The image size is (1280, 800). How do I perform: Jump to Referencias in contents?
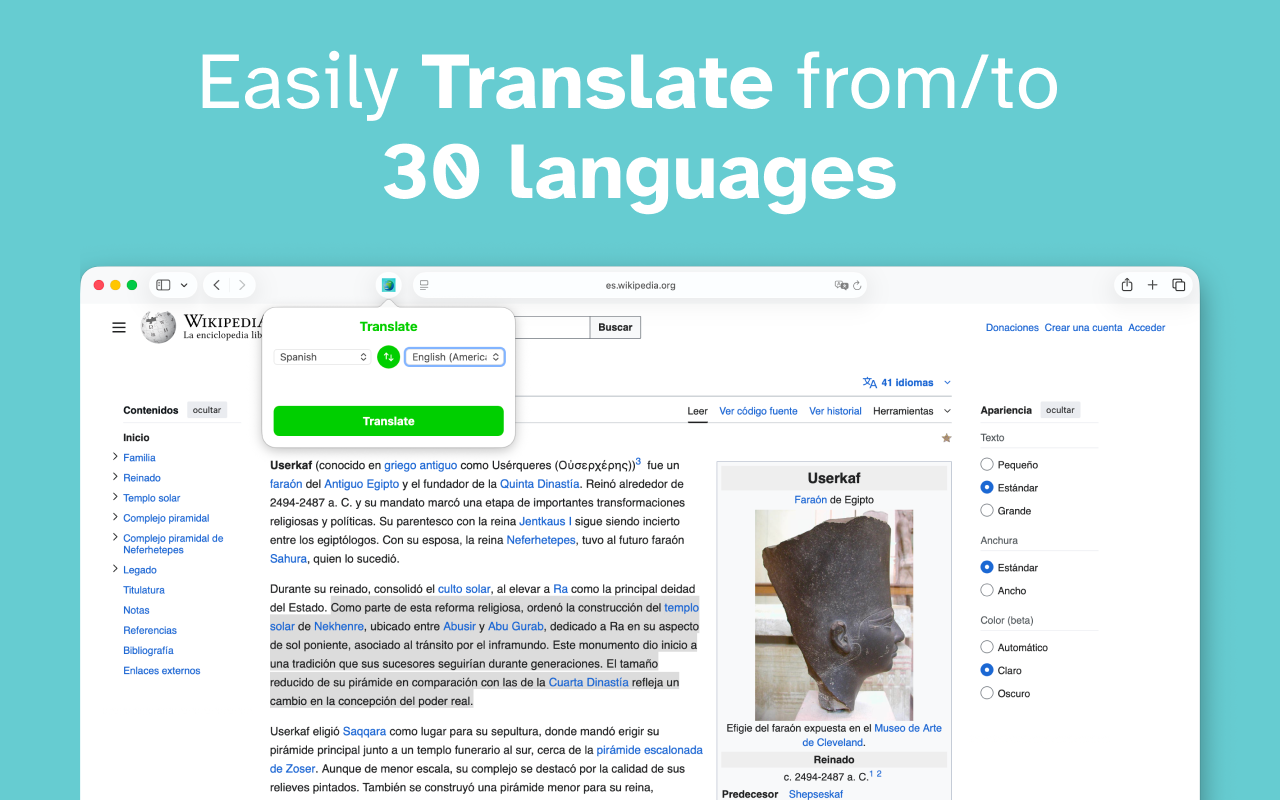pos(150,630)
